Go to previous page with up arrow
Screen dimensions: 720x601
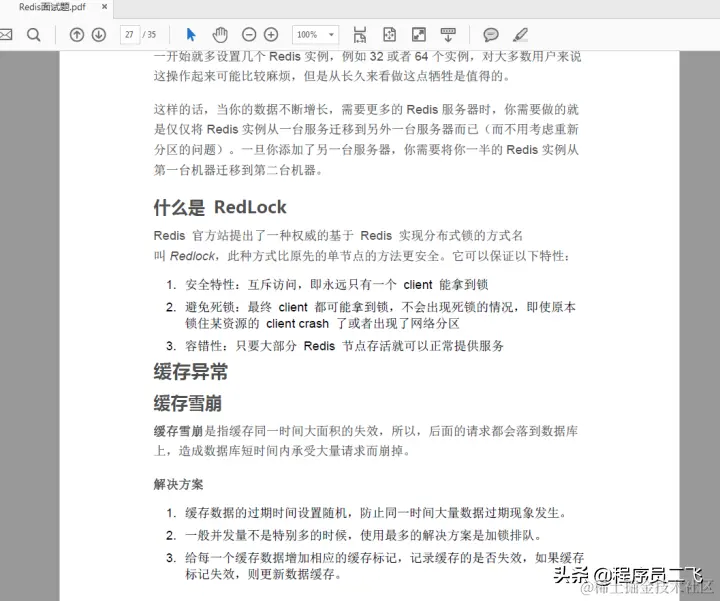click(x=77, y=34)
